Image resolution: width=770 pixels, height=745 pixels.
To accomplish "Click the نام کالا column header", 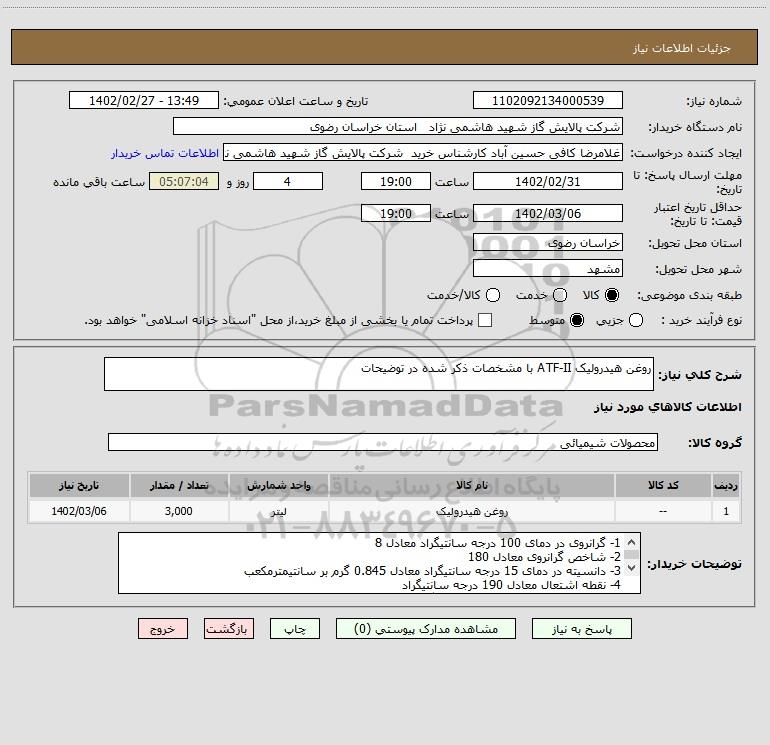I will [x=471, y=485].
